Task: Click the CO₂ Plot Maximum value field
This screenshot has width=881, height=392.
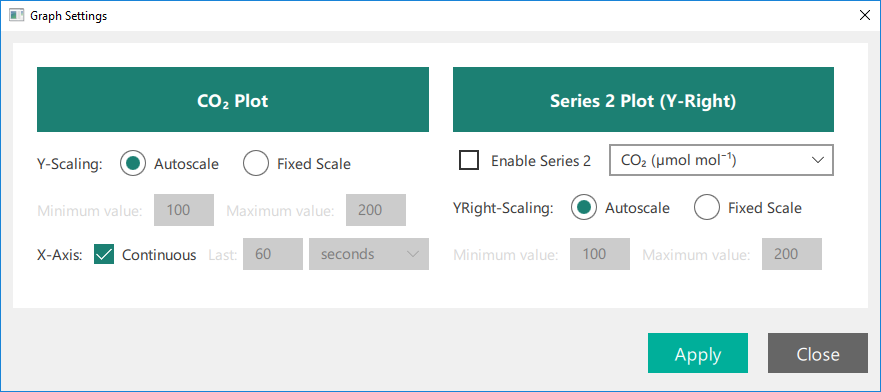Action: point(376,210)
